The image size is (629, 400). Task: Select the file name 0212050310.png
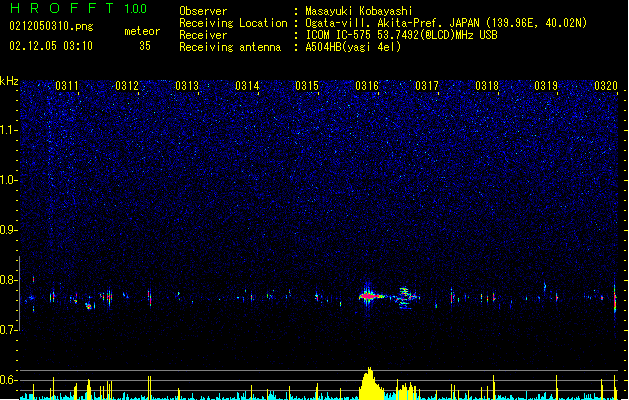(x=51, y=26)
